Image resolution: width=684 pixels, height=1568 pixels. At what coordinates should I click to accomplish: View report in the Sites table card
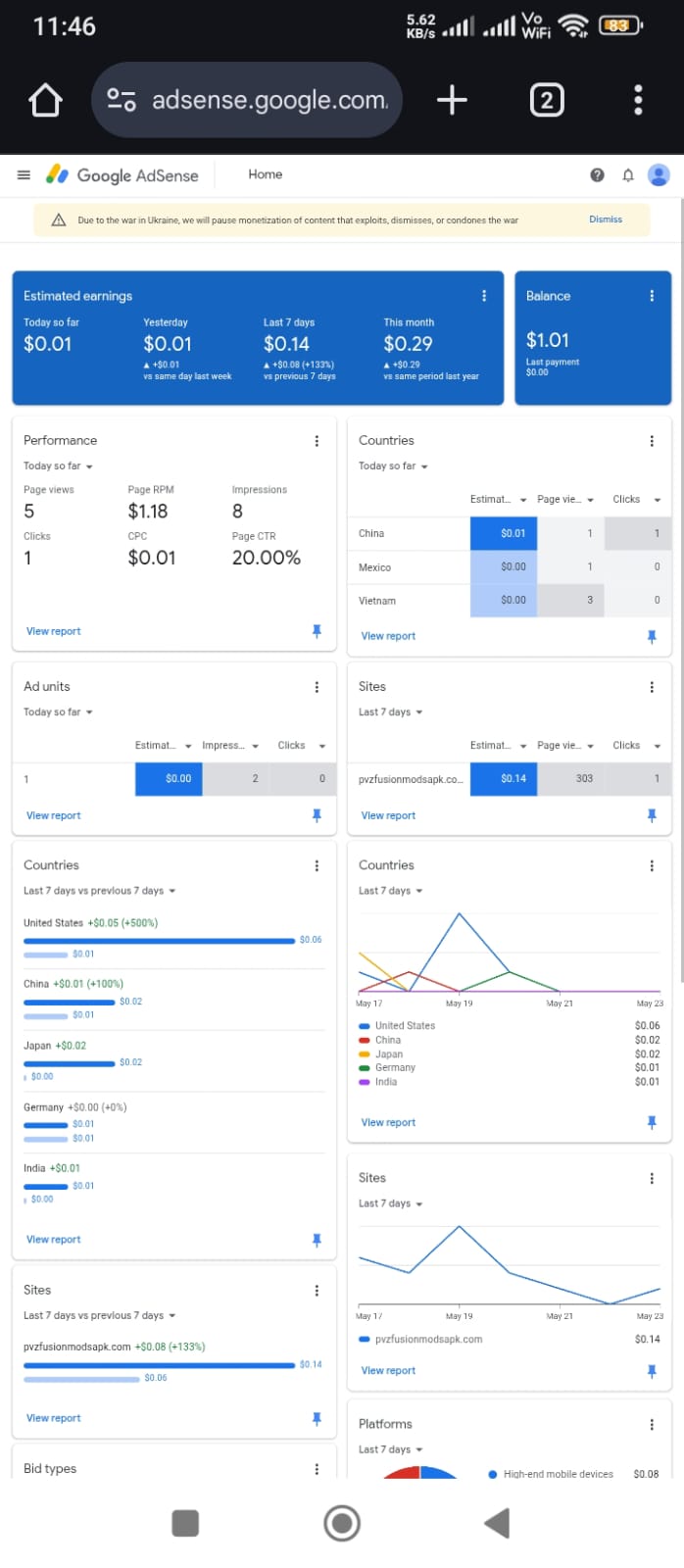pyautogui.click(x=388, y=815)
